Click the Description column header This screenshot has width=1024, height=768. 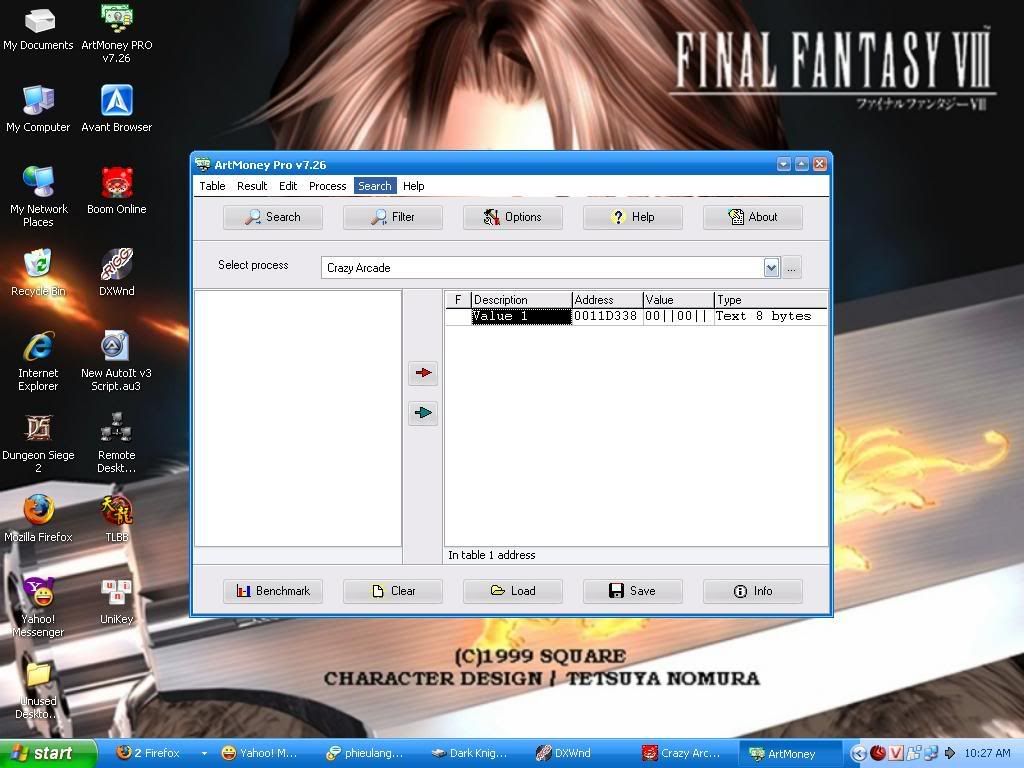point(522,300)
